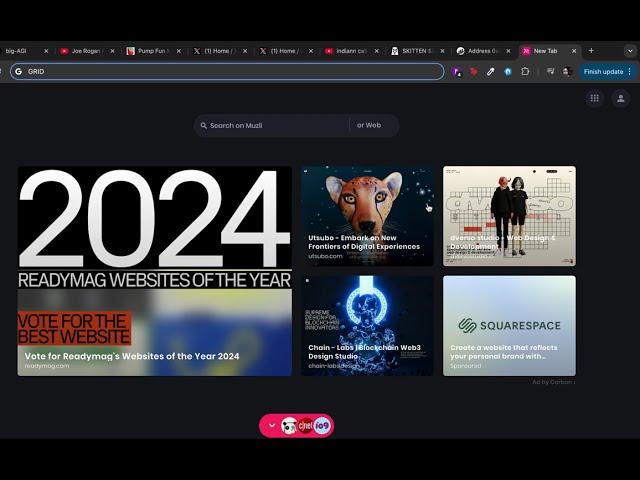Open a new browser tab with plus

[591, 51]
